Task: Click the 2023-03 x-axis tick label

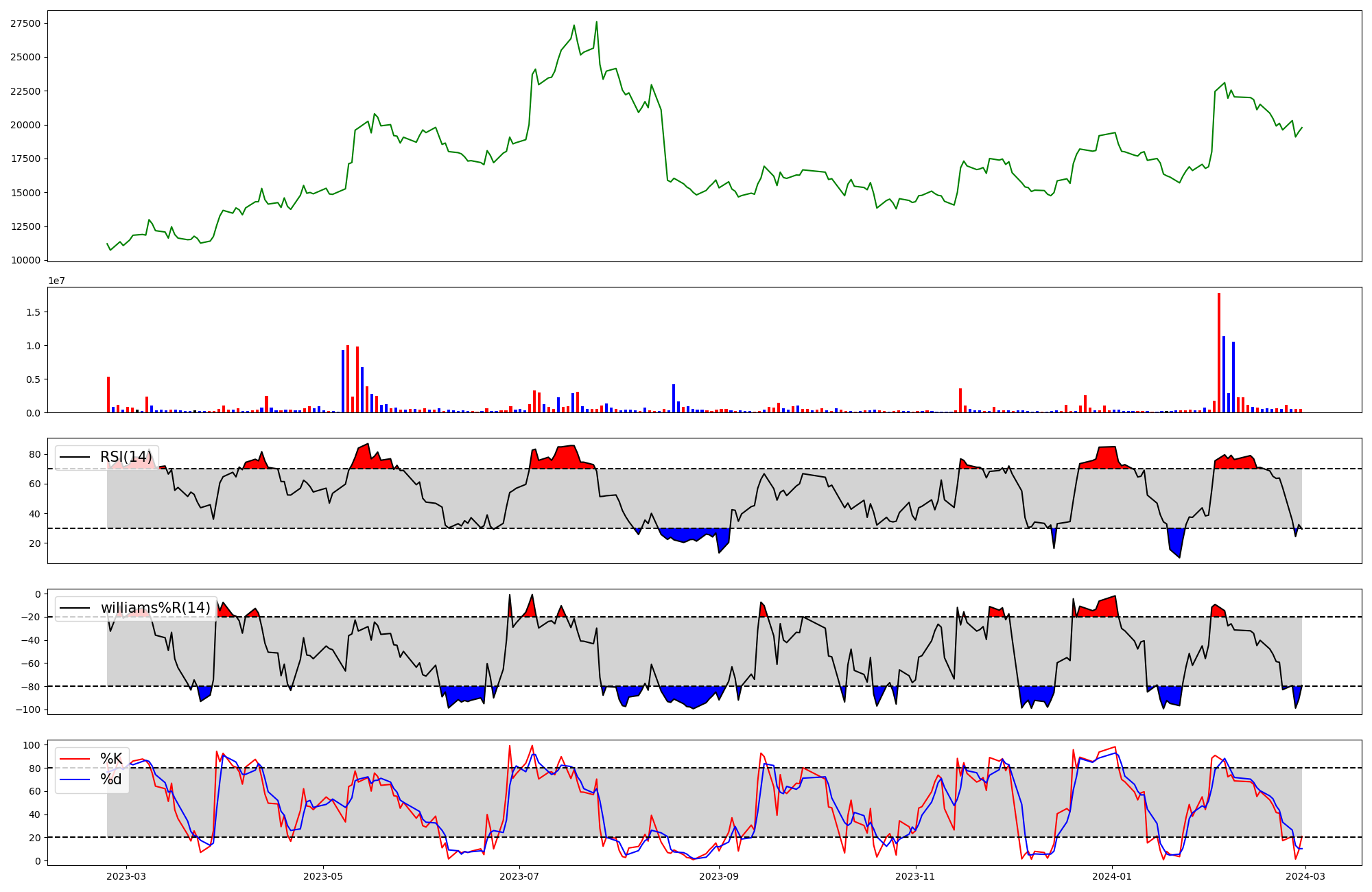Action: (x=126, y=876)
